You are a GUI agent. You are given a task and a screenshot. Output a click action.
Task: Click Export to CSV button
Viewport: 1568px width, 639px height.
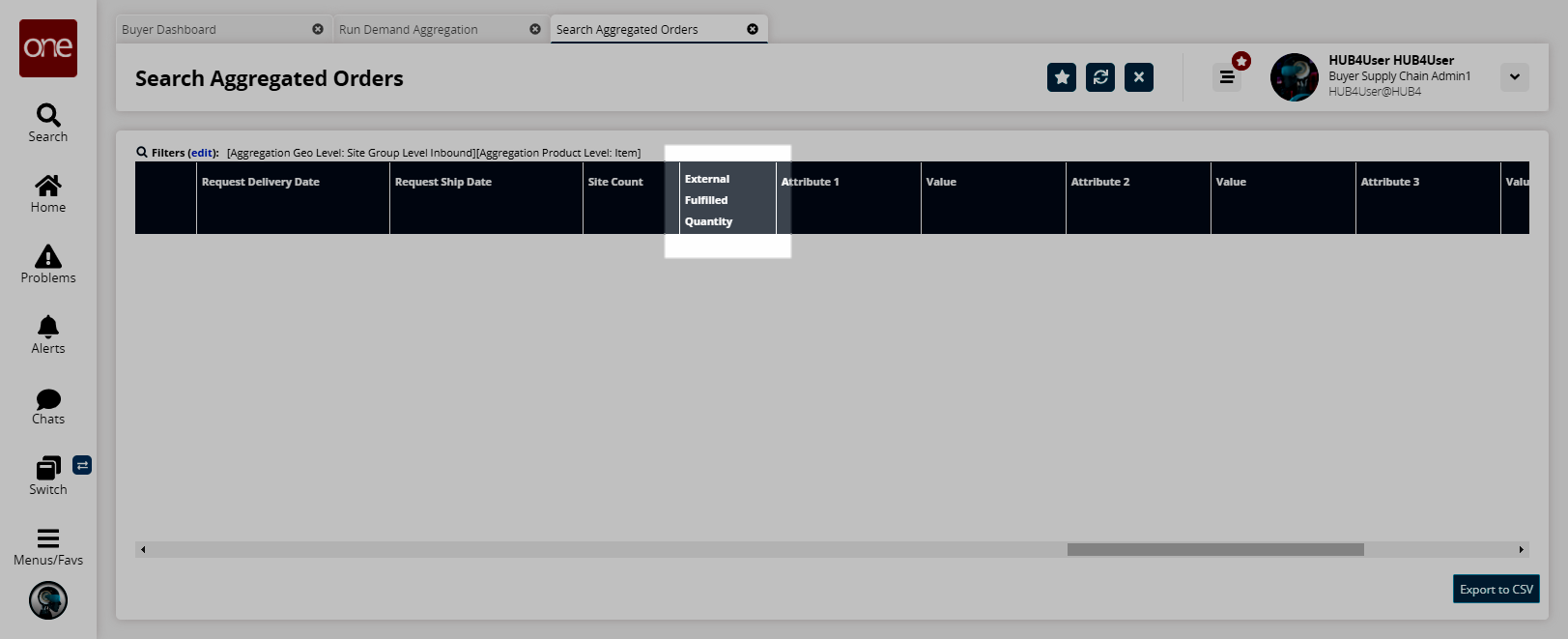pyautogui.click(x=1497, y=590)
